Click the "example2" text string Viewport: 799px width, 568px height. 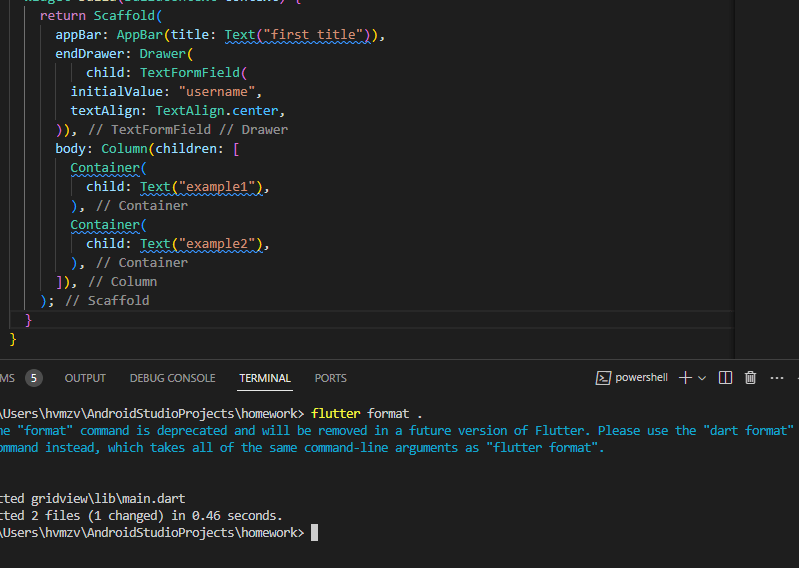click(x=217, y=244)
